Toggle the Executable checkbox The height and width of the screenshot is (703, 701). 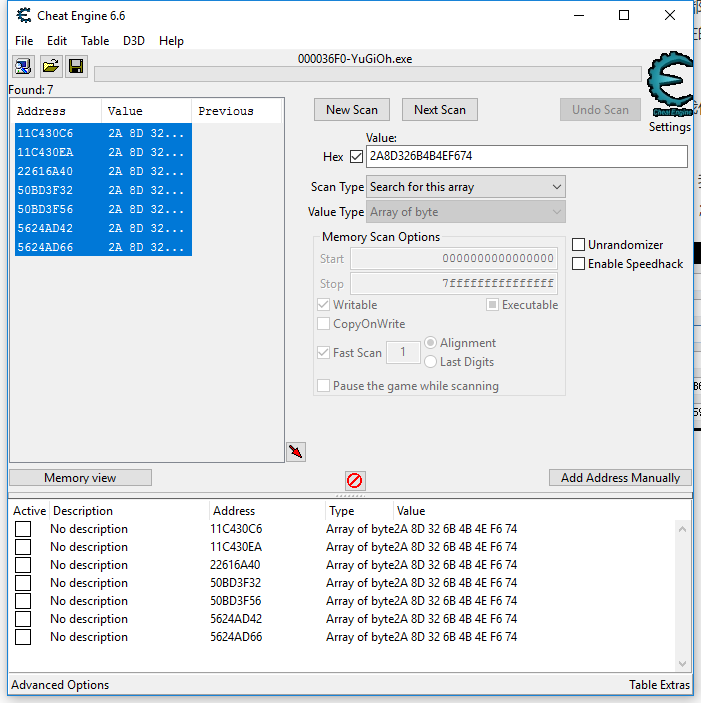pos(492,305)
